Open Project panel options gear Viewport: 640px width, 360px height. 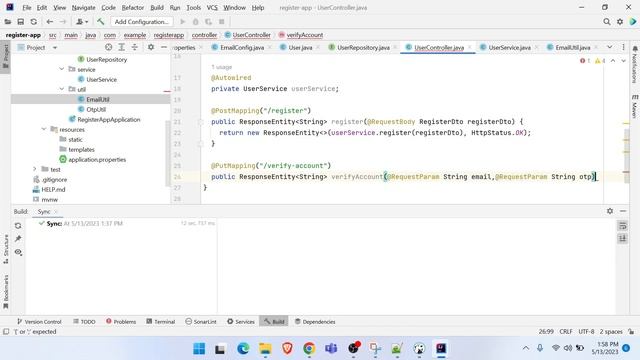click(151, 47)
